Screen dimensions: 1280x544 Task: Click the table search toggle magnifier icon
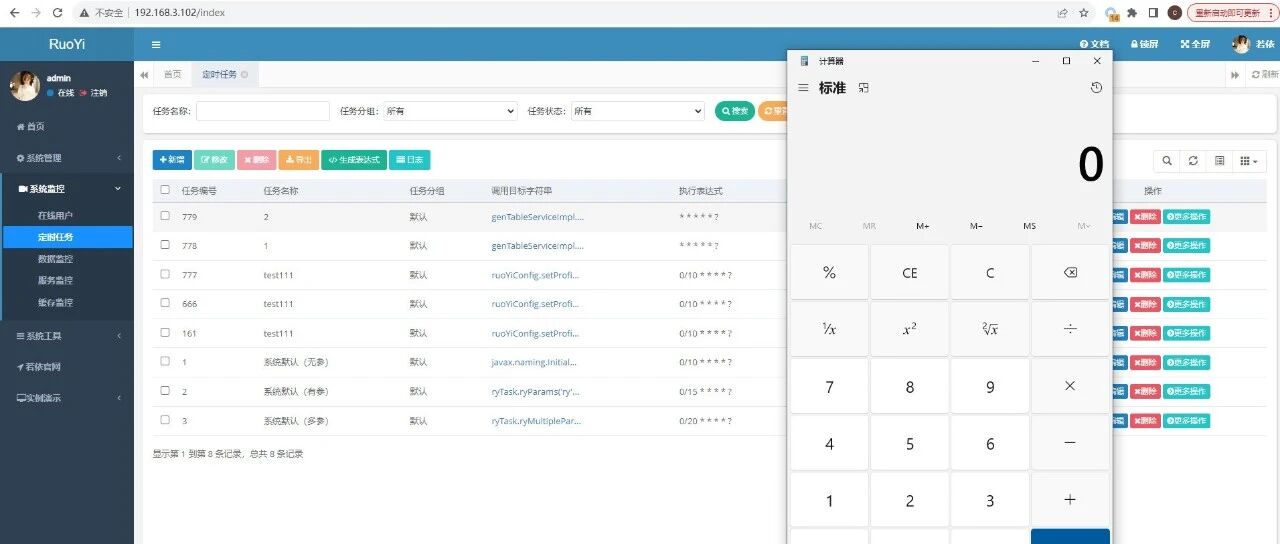point(1166,160)
